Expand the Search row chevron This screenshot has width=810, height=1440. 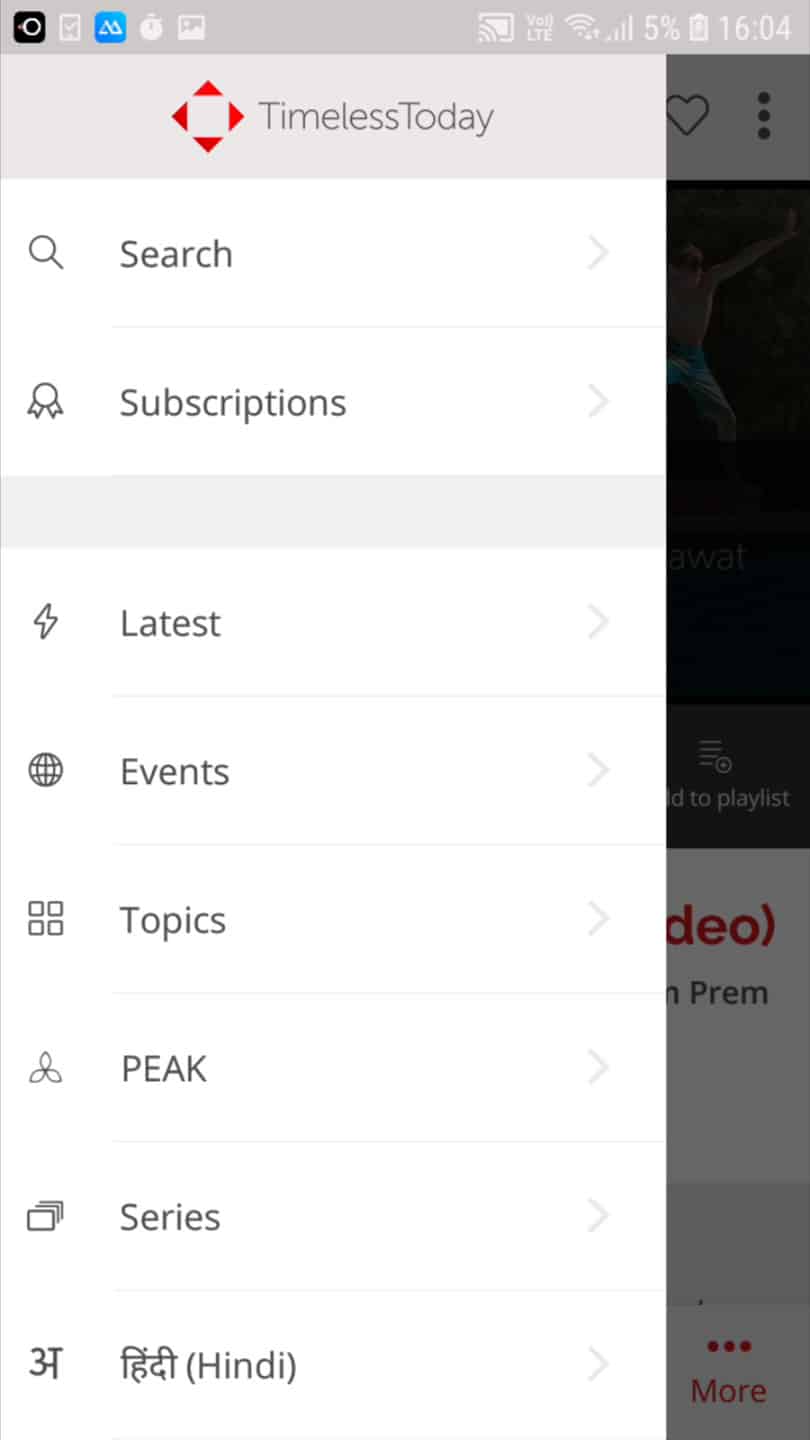point(598,253)
